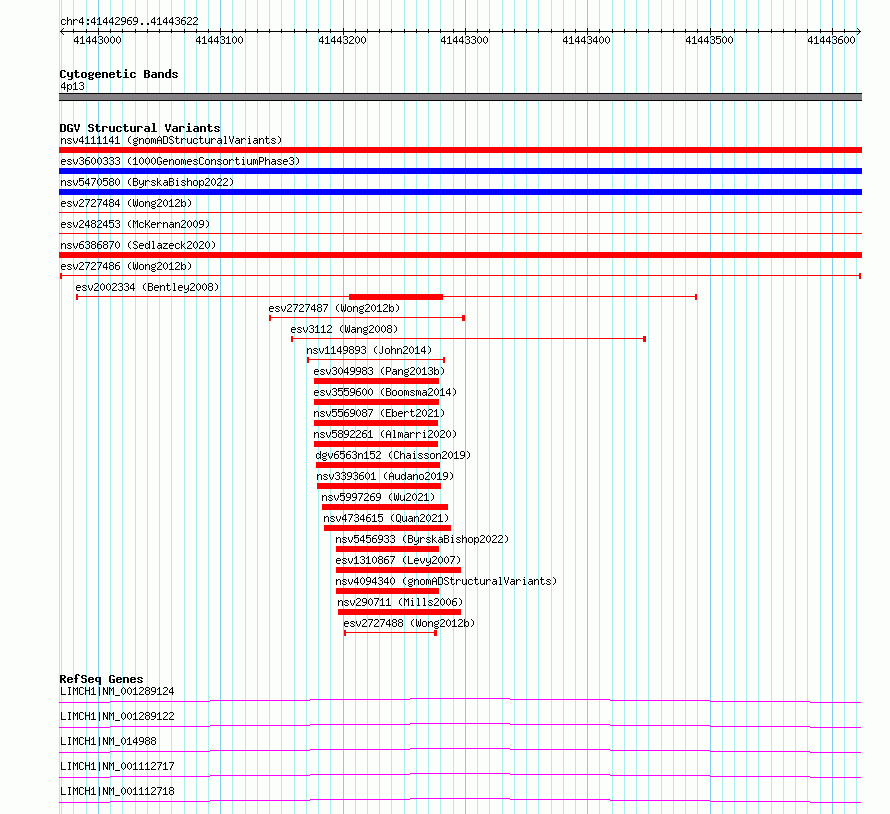
Task: Open variant nsv5892261 (Almarri2020)
Action: pyautogui.click(x=385, y=434)
